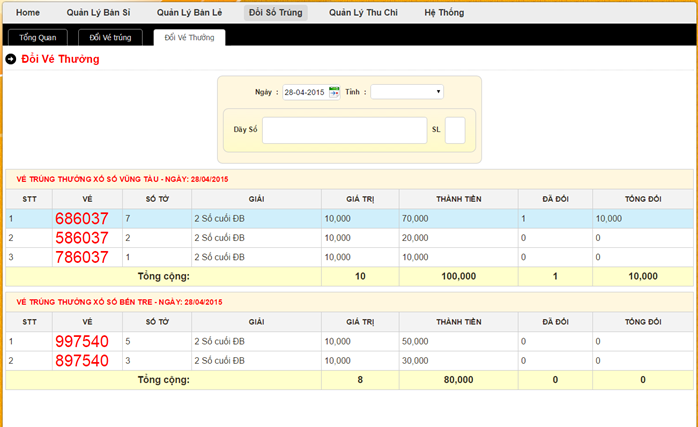Switch to the Tổng Quan tab

[x=38, y=37]
